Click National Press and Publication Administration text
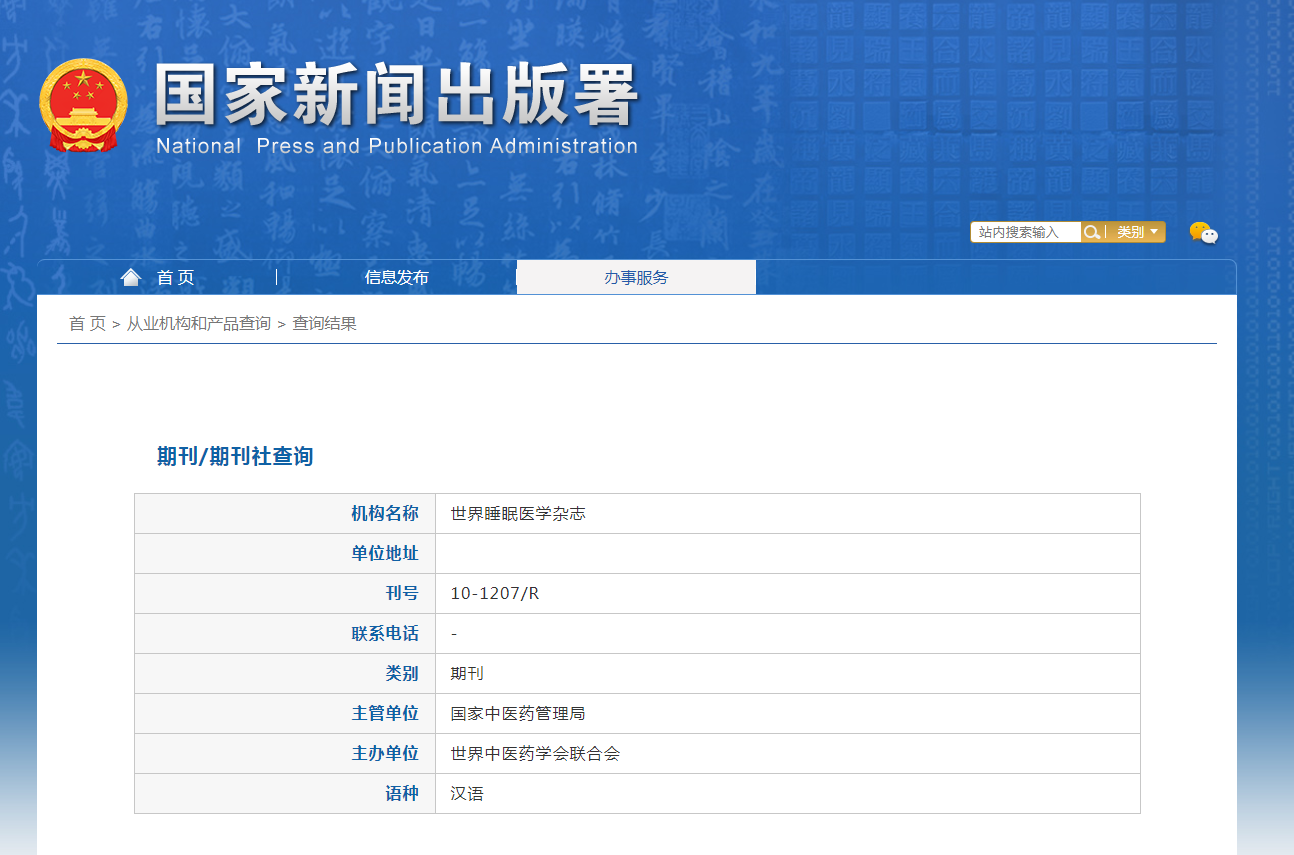Image resolution: width=1294 pixels, height=855 pixels. click(x=396, y=146)
